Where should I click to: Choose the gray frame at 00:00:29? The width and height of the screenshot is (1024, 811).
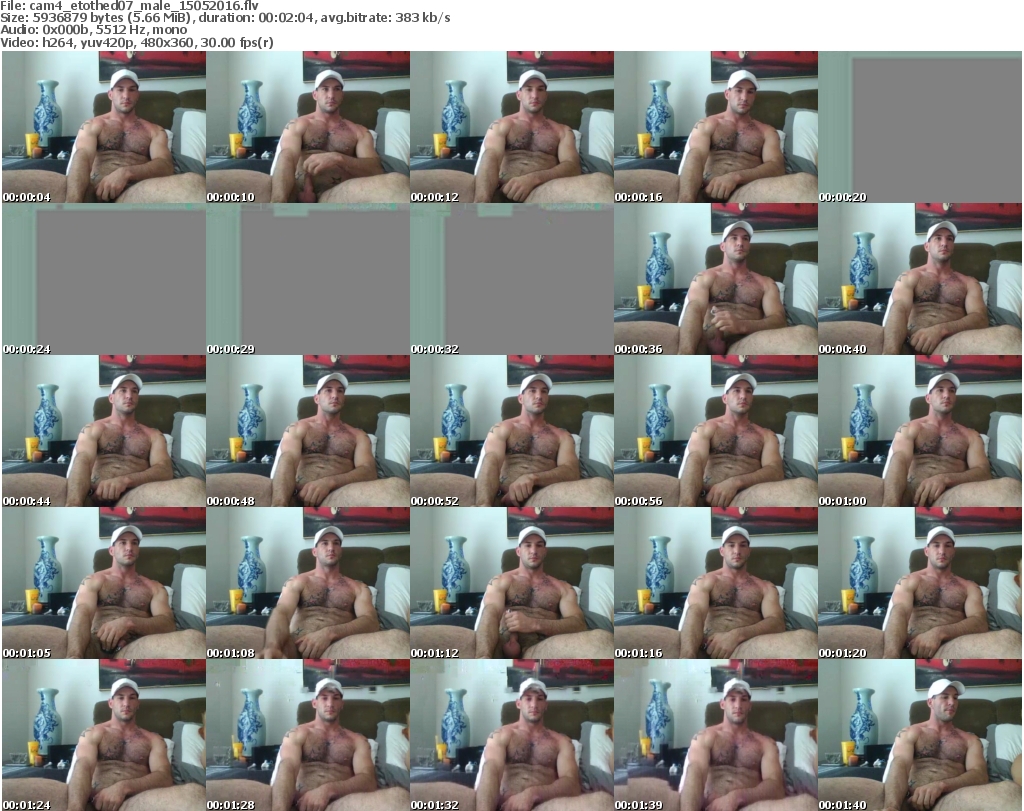click(x=308, y=279)
